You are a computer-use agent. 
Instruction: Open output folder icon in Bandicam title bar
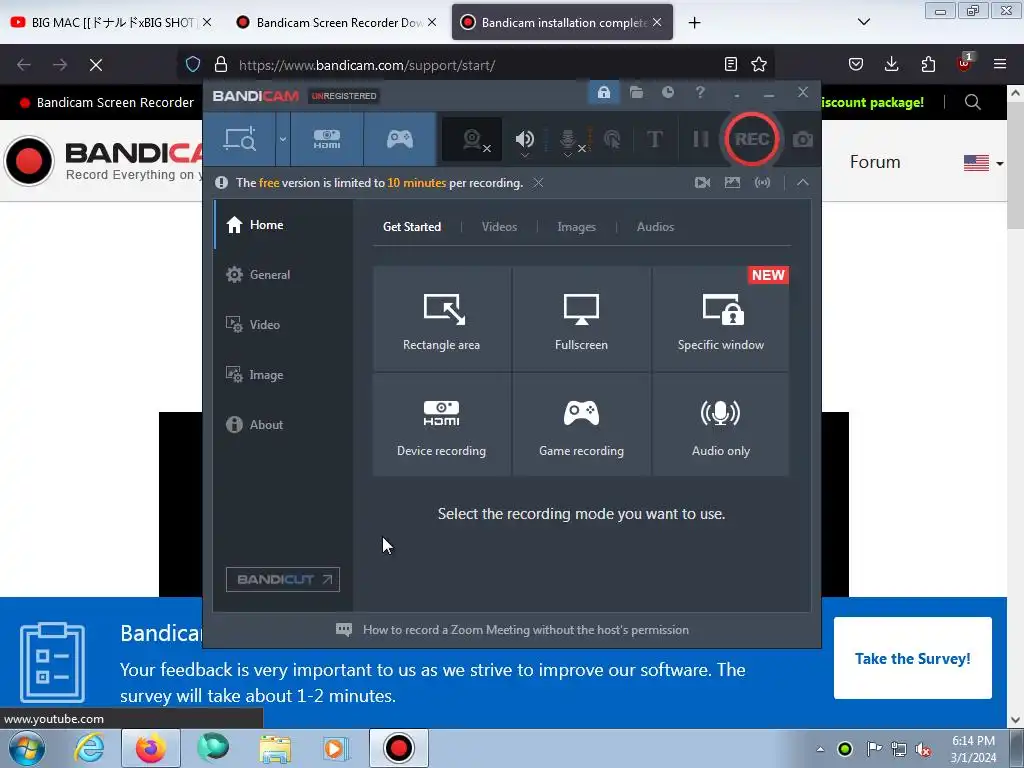tap(636, 92)
